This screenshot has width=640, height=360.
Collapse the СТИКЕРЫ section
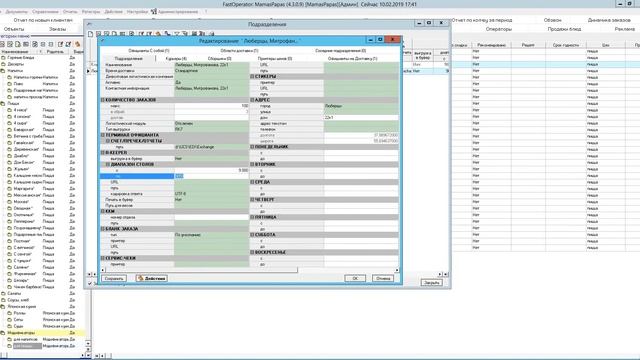coord(252,76)
